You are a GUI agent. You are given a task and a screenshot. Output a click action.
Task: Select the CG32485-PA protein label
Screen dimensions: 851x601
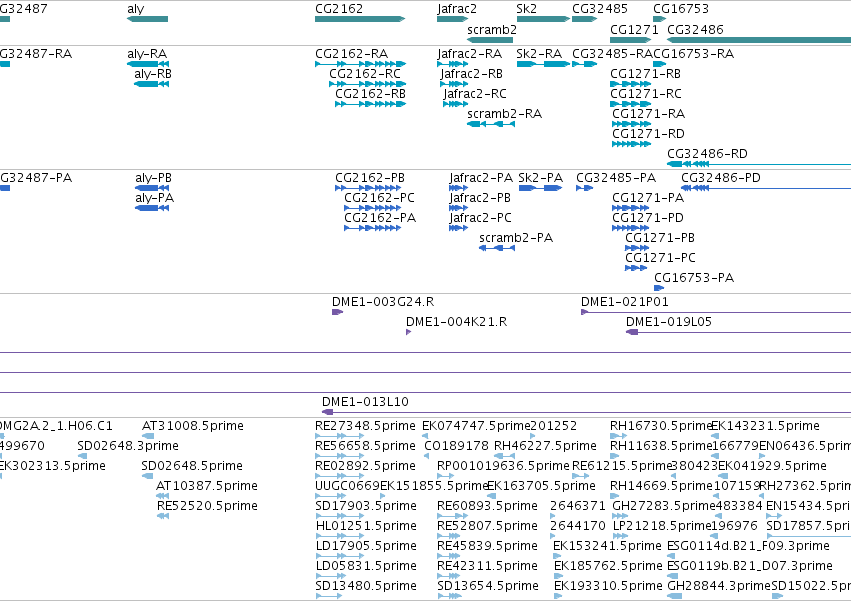click(x=616, y=178)
